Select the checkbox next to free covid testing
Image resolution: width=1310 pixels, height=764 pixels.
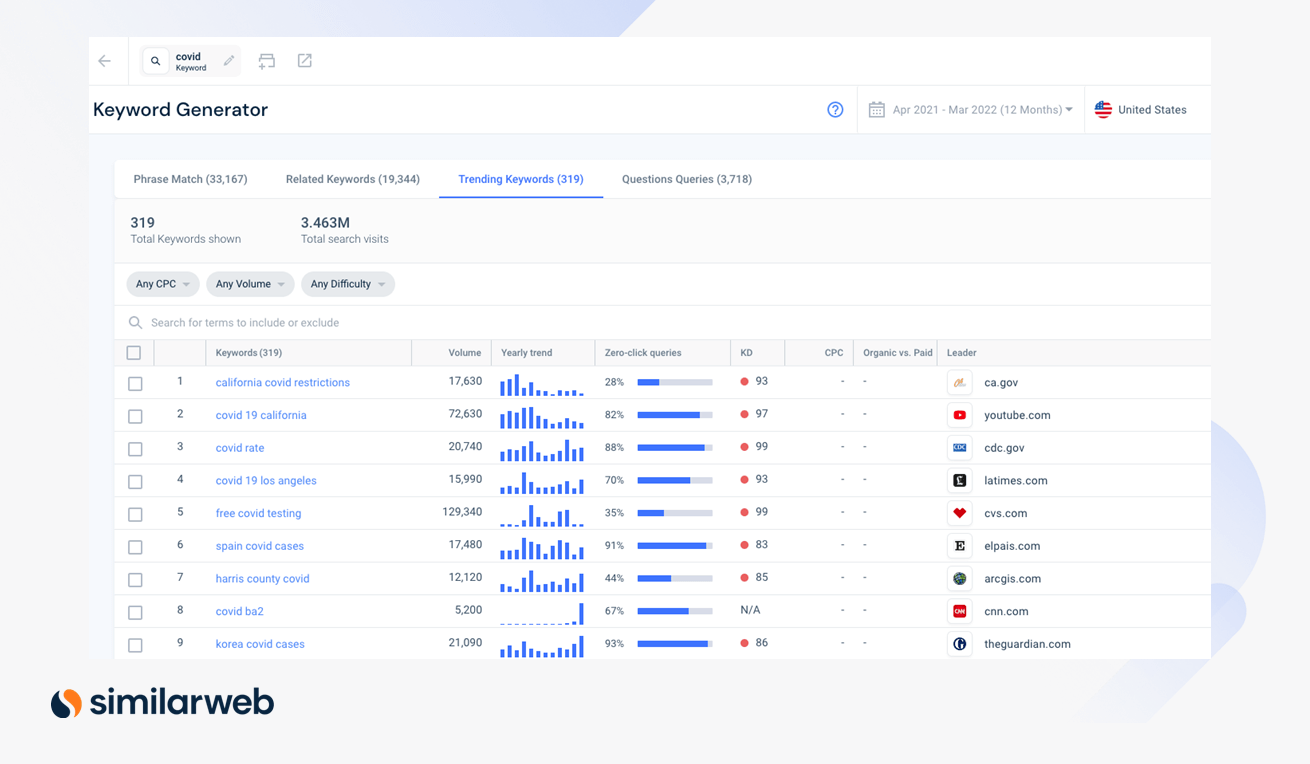point(135,513)
